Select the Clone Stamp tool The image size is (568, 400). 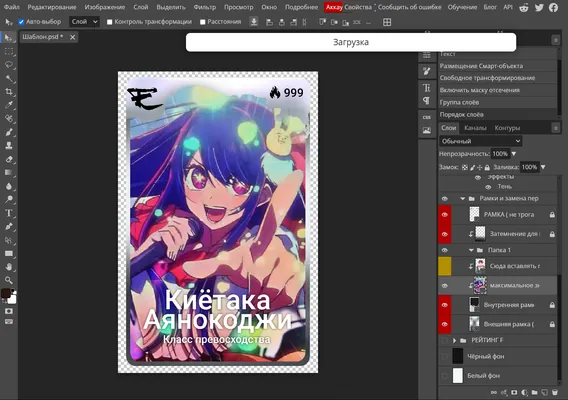tap(9, 146)
